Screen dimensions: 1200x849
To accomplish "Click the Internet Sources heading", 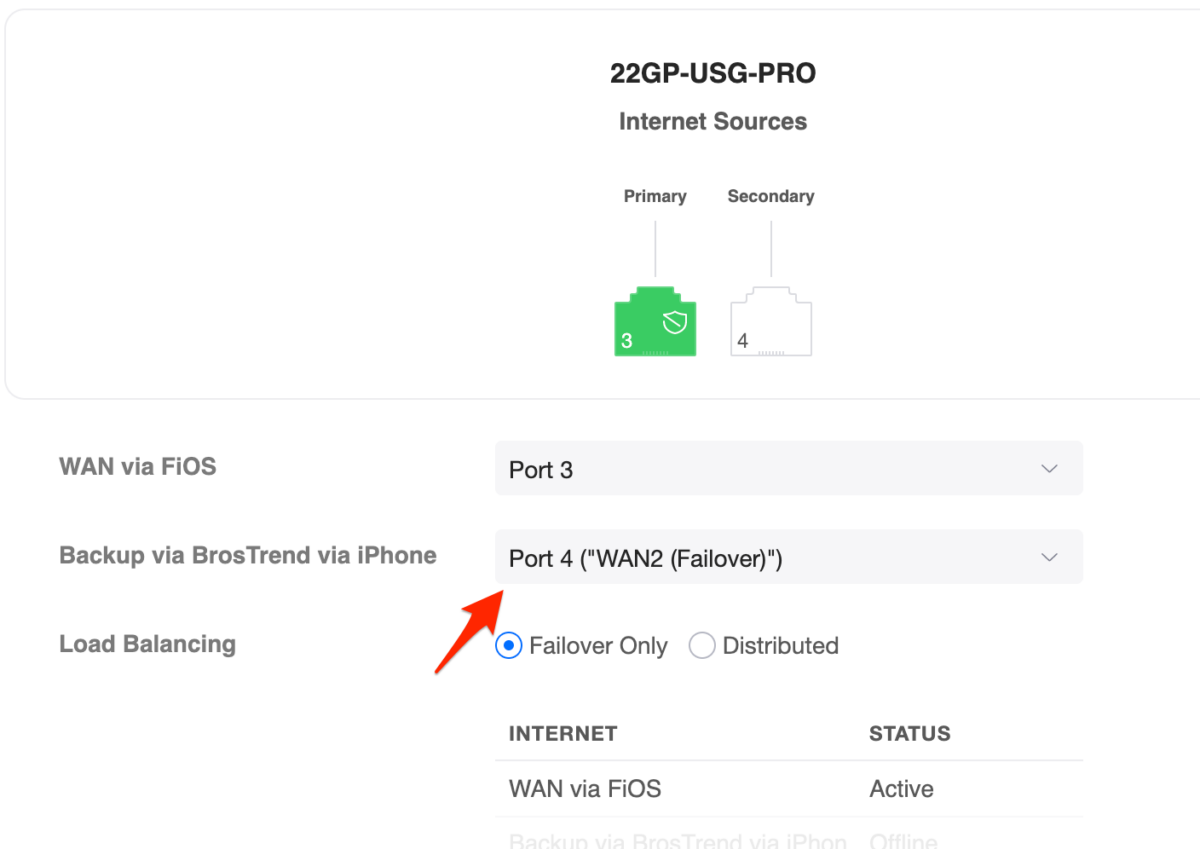I will point(713,122).
